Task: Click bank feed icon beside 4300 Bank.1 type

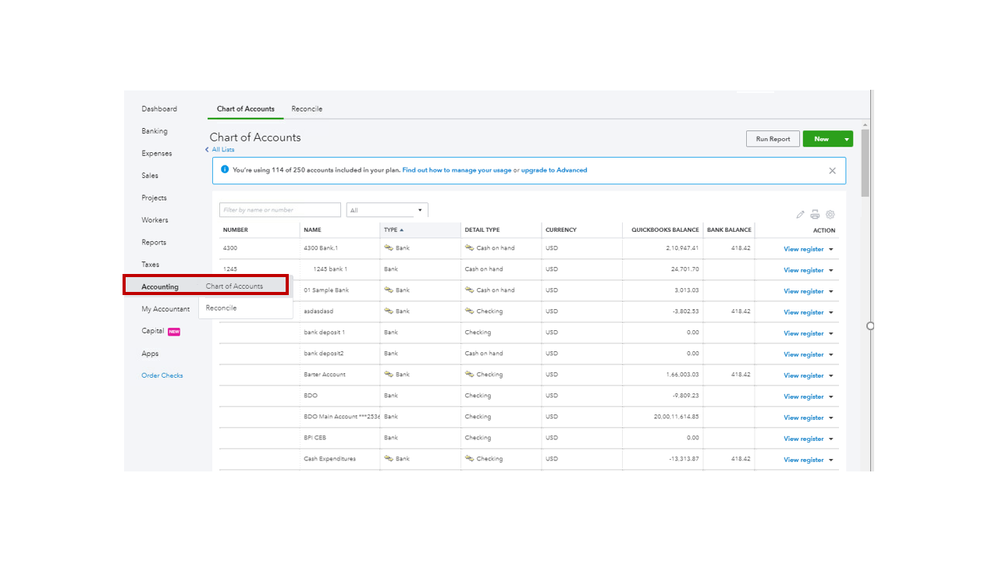Action: point(389,248)
